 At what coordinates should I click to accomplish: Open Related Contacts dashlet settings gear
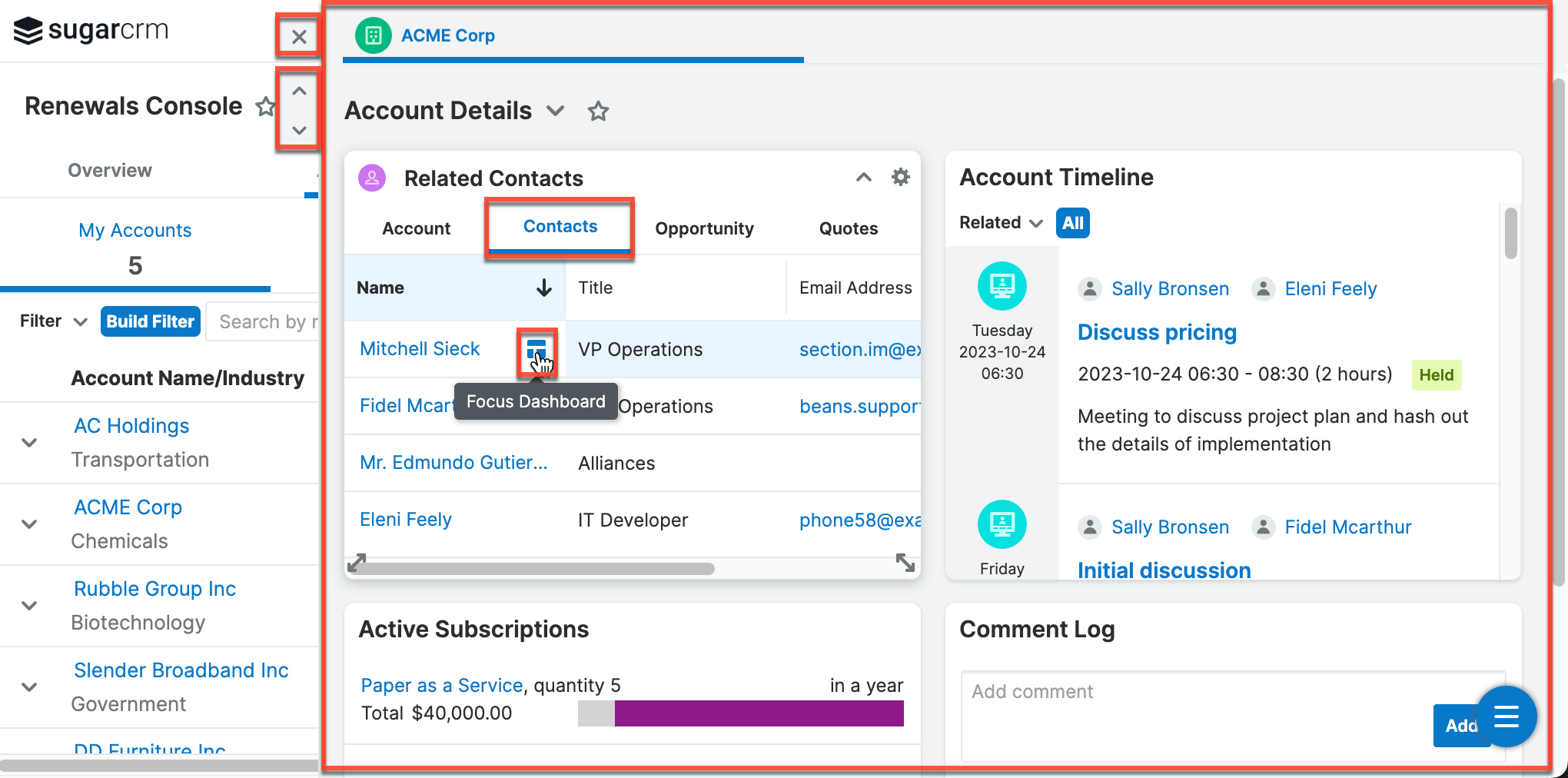tap(900, 178)
